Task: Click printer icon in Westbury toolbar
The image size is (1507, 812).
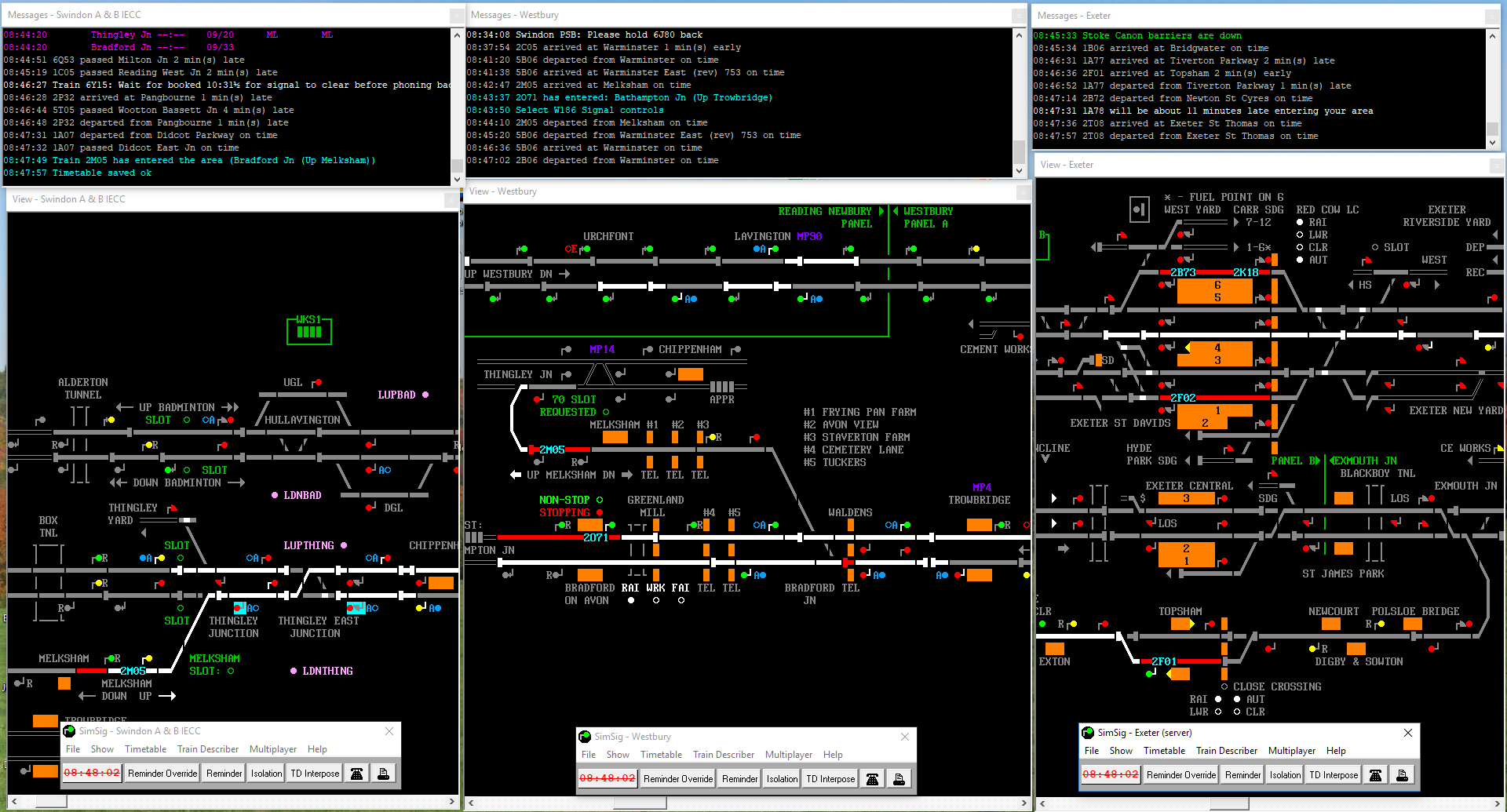Action: (899, 779)
